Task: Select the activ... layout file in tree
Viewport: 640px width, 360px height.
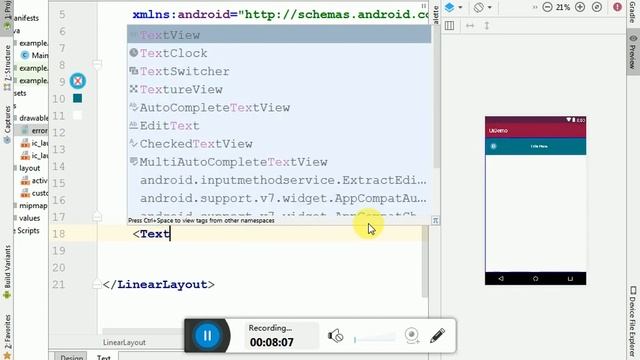Action: [x=34, y=180]
